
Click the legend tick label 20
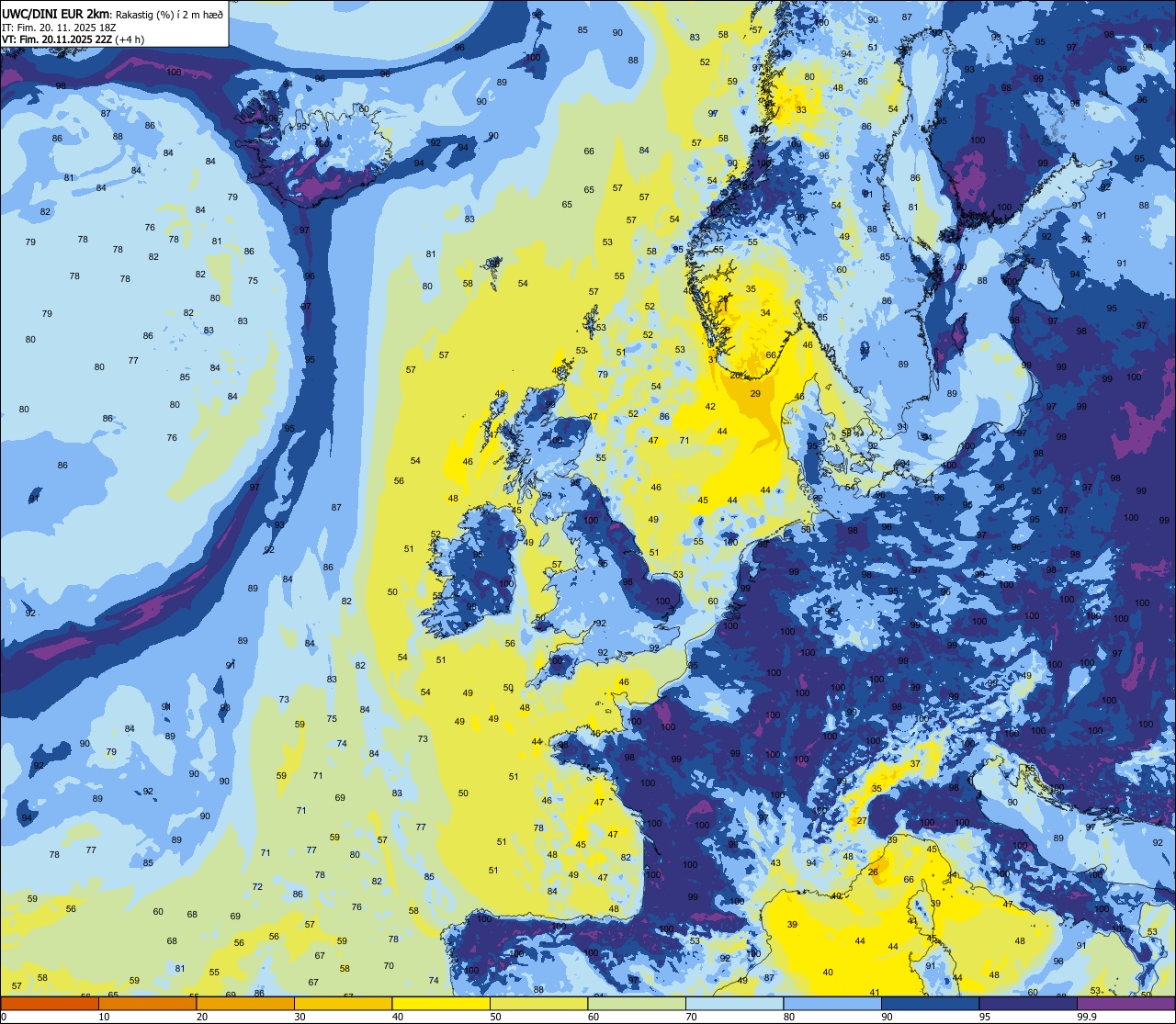[202, 1017]
